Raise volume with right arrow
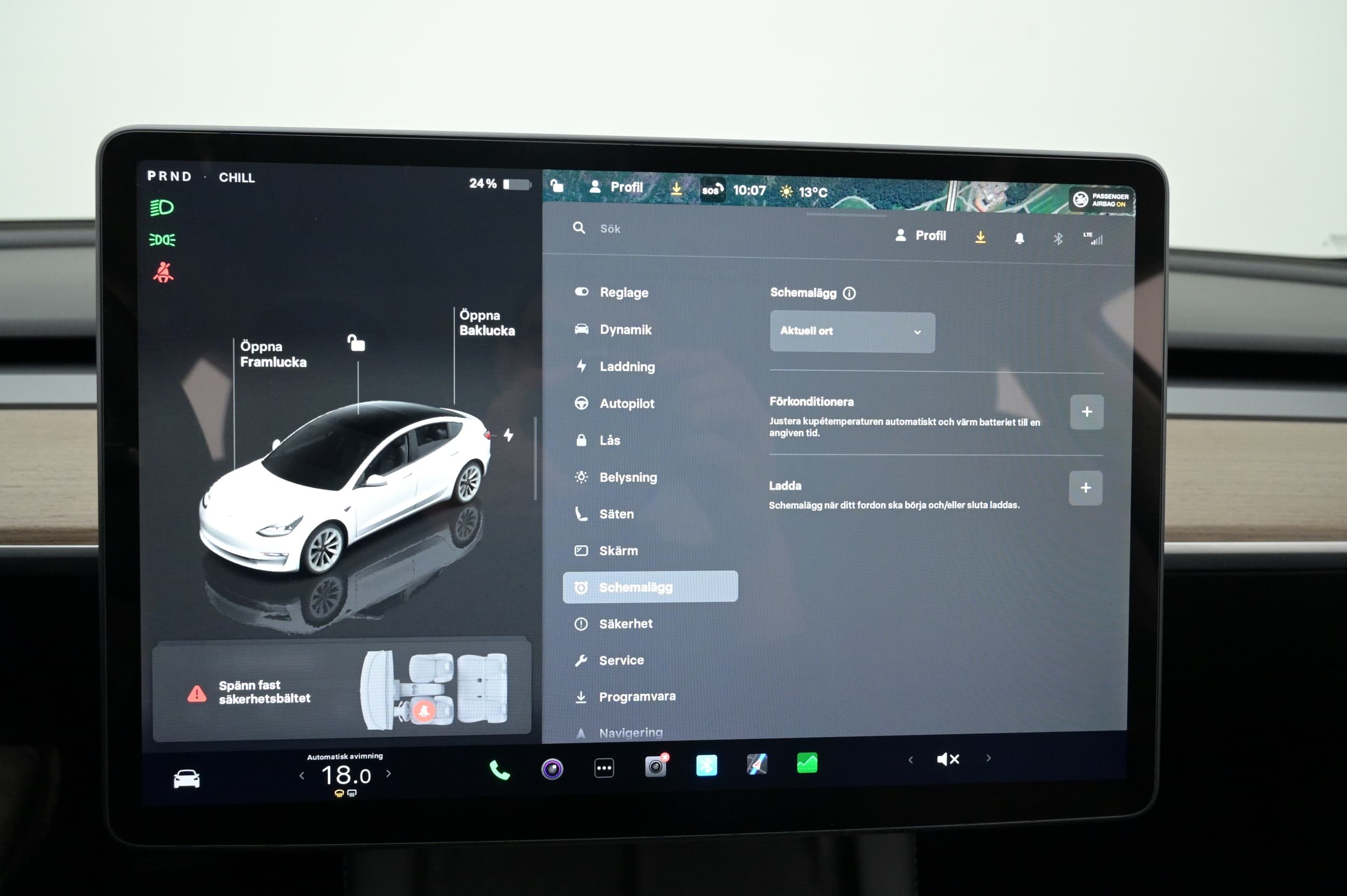Image resolution: width=1347 pixels, height=896 pixels. pos(988,758)
